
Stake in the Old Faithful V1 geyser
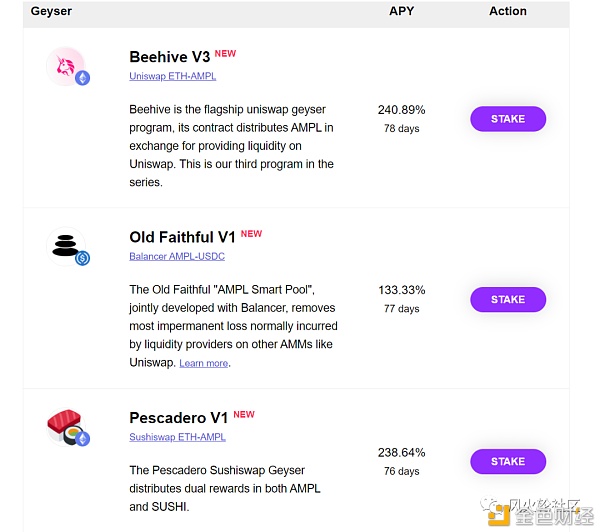pyautogui.click(x=508, y=299)
